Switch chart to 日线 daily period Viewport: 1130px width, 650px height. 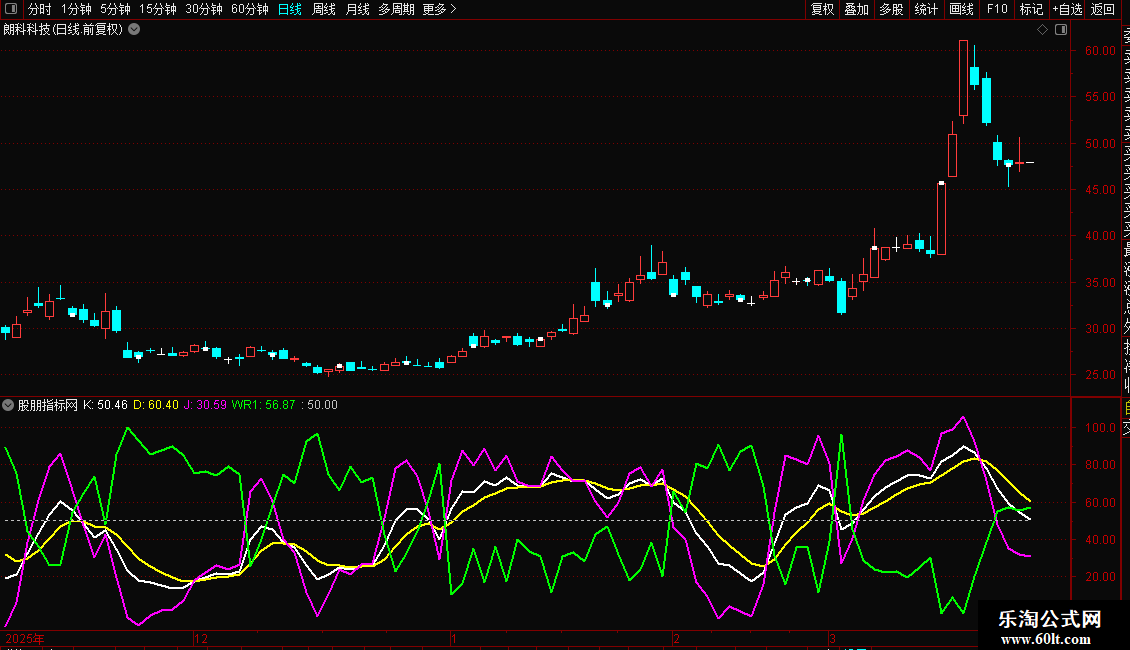coord(289,9)
